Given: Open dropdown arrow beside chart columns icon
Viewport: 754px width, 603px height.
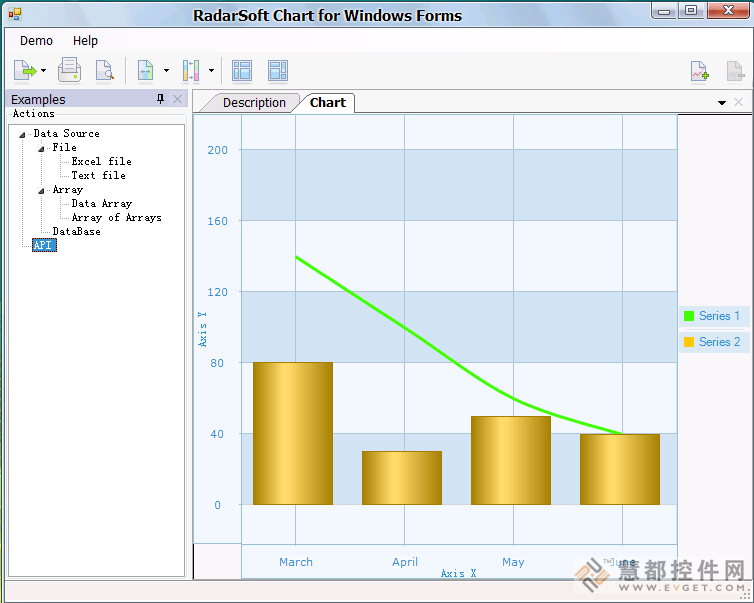Looking at the screenshot, I should click(211, 71).
